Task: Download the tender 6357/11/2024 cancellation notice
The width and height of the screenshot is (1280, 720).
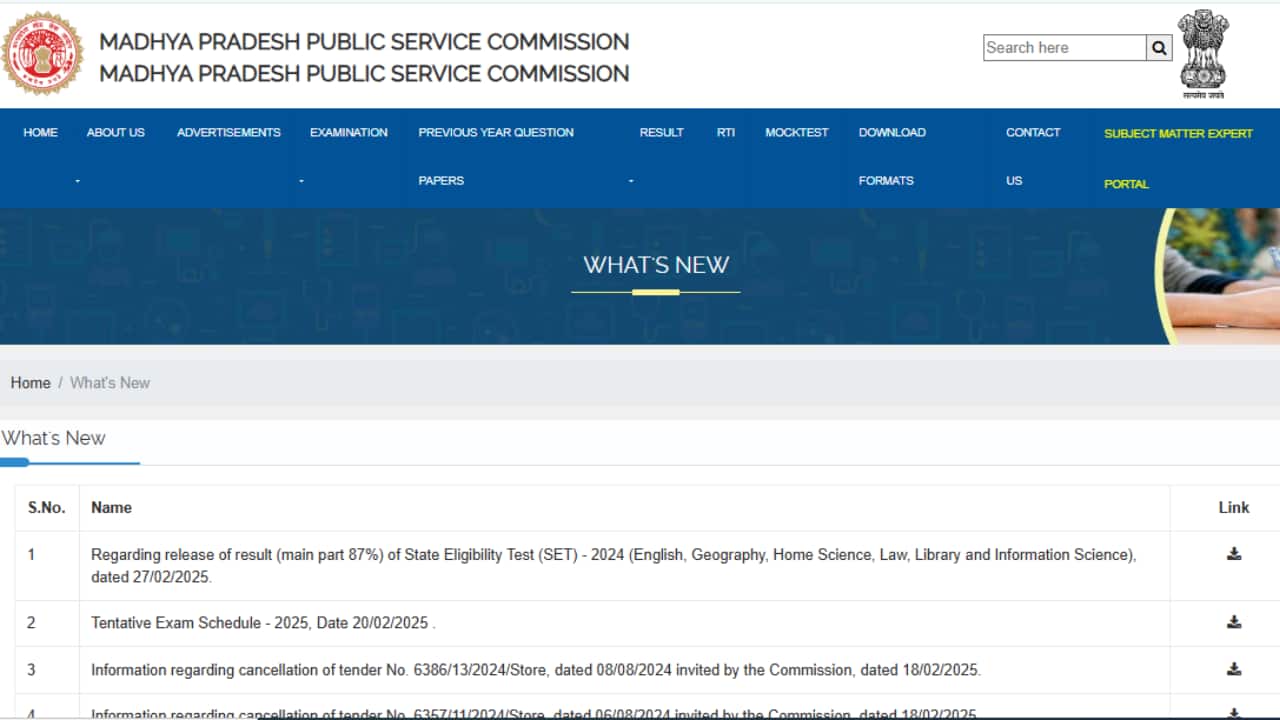Action: click(1232, 712)
